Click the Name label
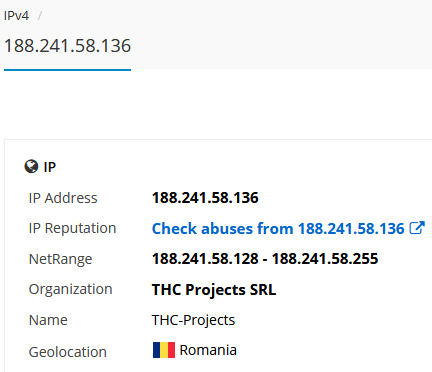The image size is (432, 372). pyautogui.click(x=48, y=320)
